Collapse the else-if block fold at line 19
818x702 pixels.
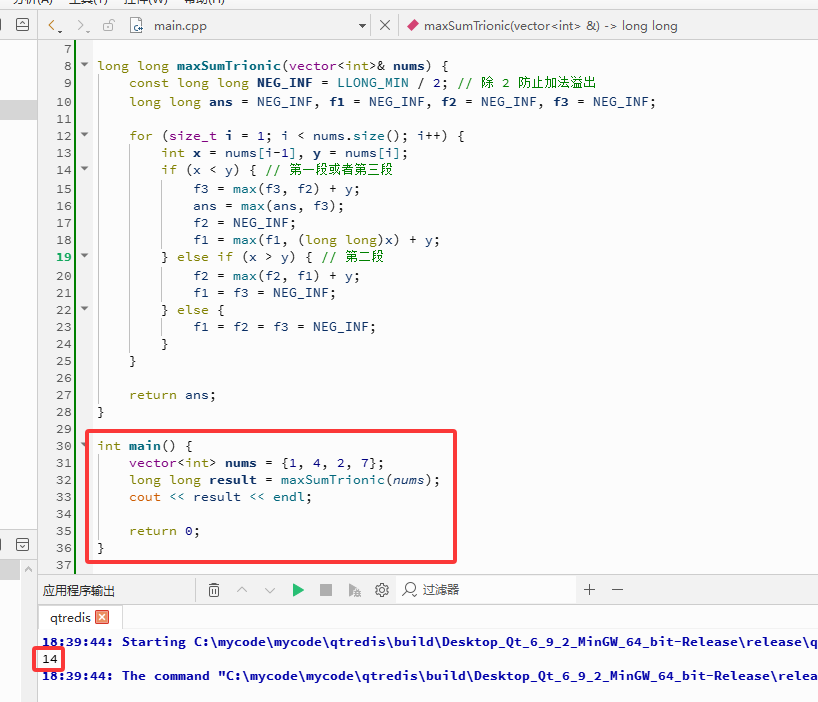85,256
